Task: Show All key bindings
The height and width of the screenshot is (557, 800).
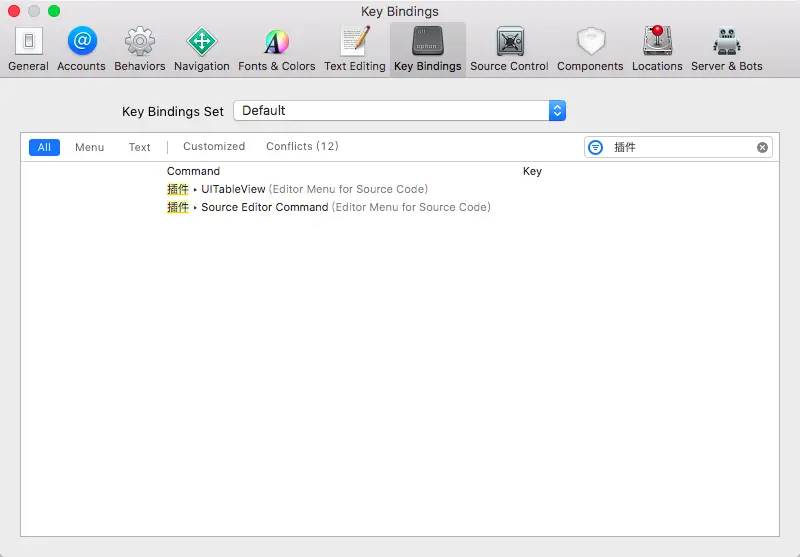Action: (x=44, y=147)
